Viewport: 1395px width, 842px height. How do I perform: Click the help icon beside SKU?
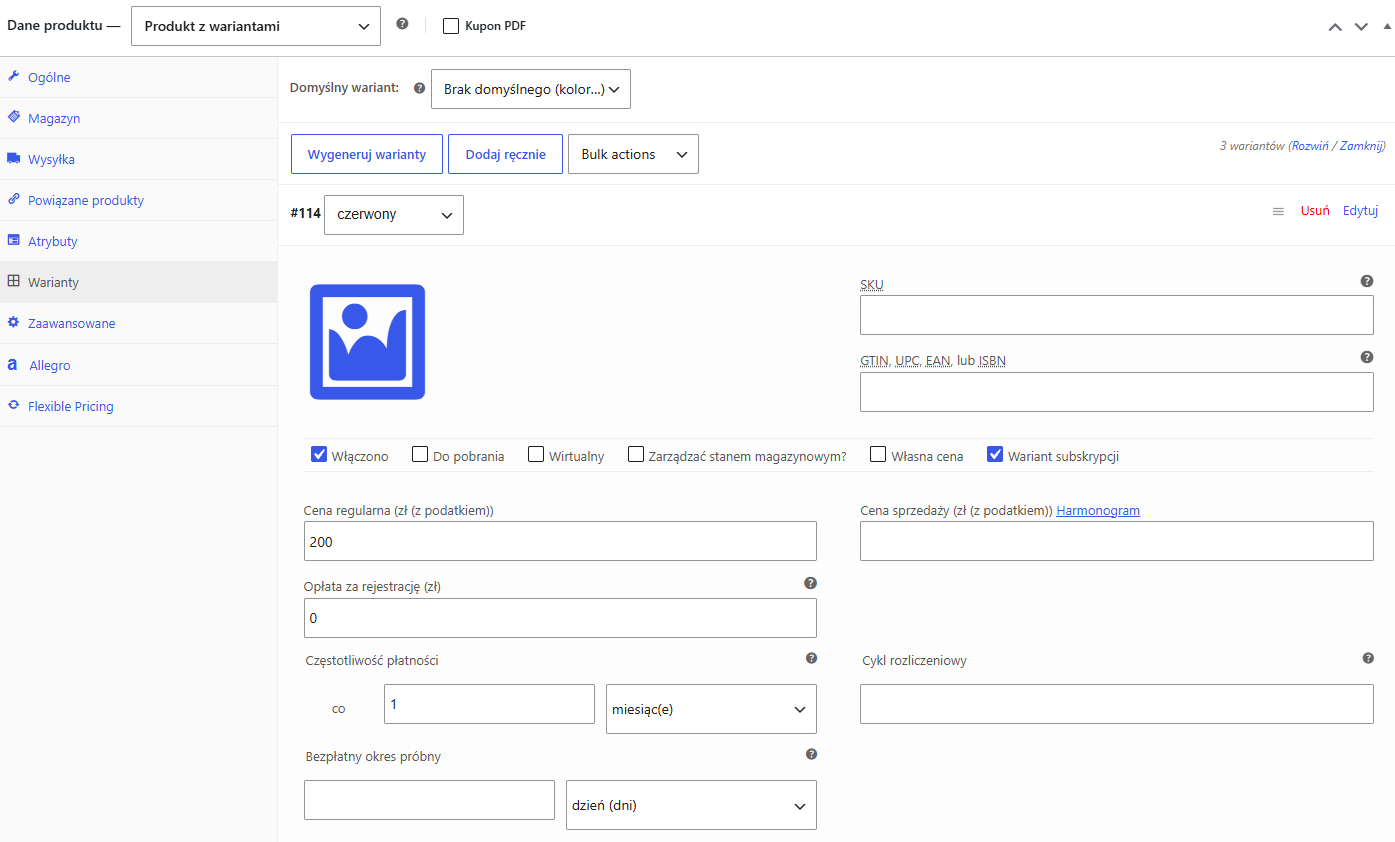click(x=1367, y=281)
